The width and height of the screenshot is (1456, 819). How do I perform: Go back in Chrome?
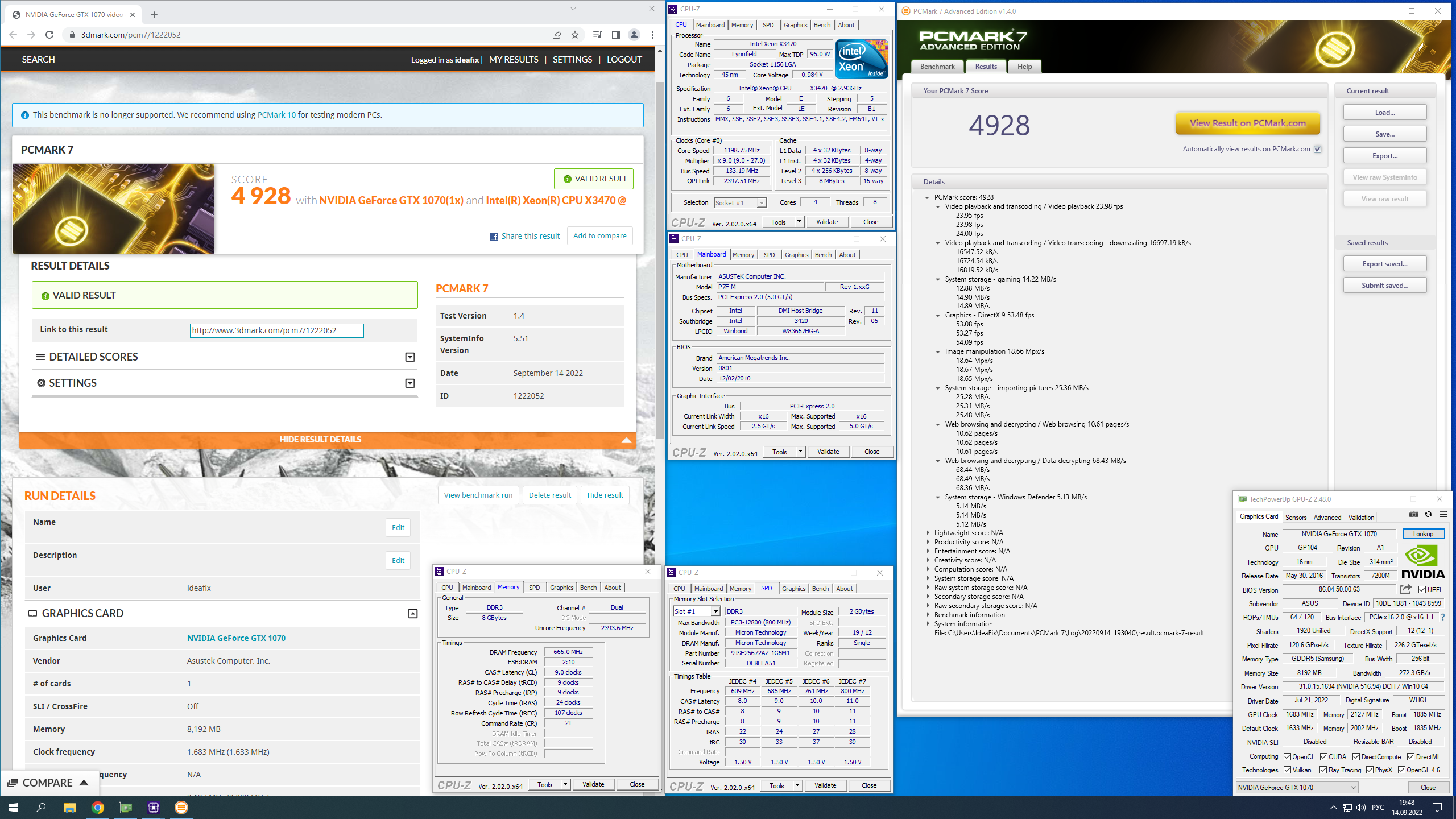click(x=13, y=35)
